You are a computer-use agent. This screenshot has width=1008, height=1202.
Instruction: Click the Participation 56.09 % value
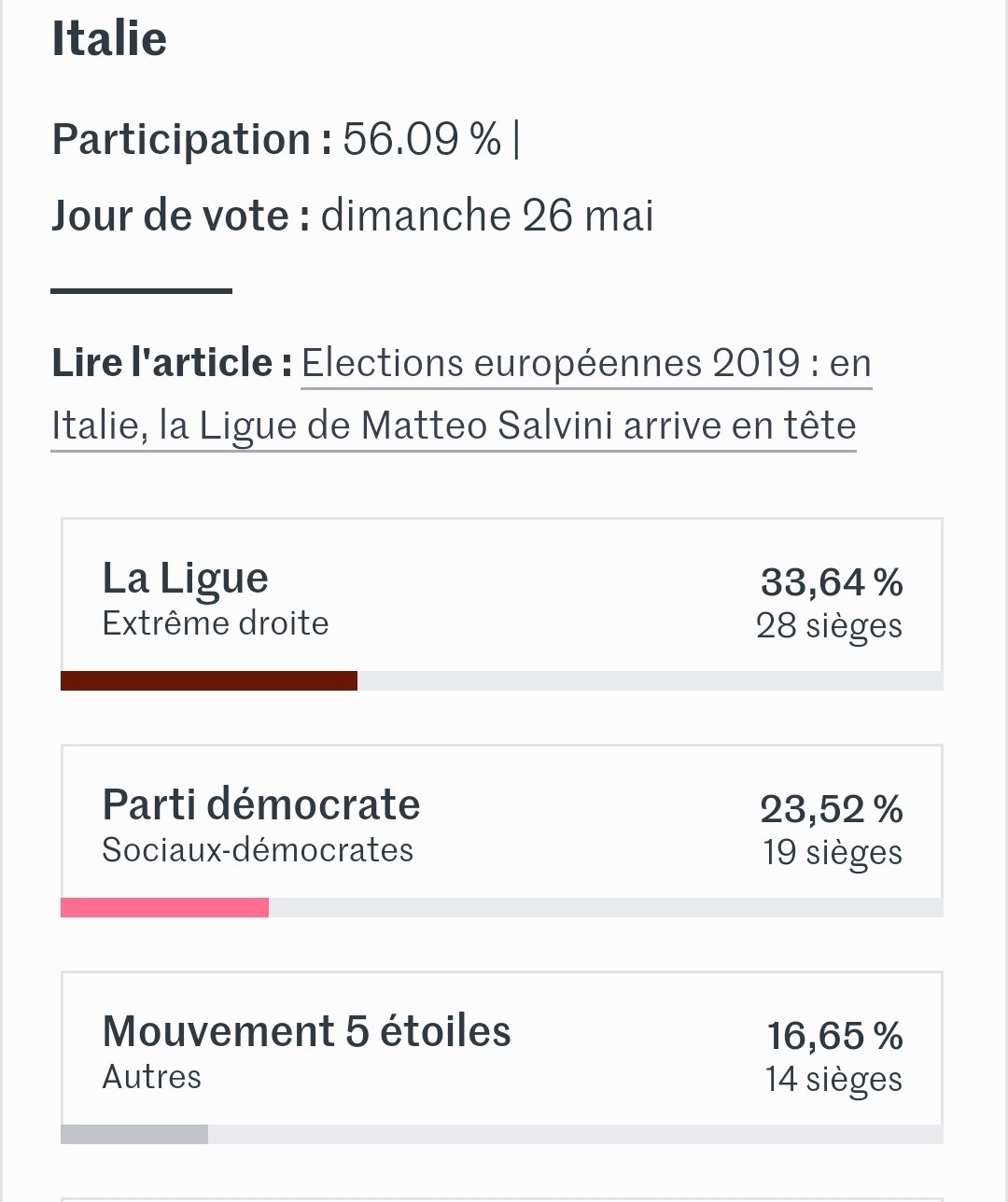click(421, 139)
